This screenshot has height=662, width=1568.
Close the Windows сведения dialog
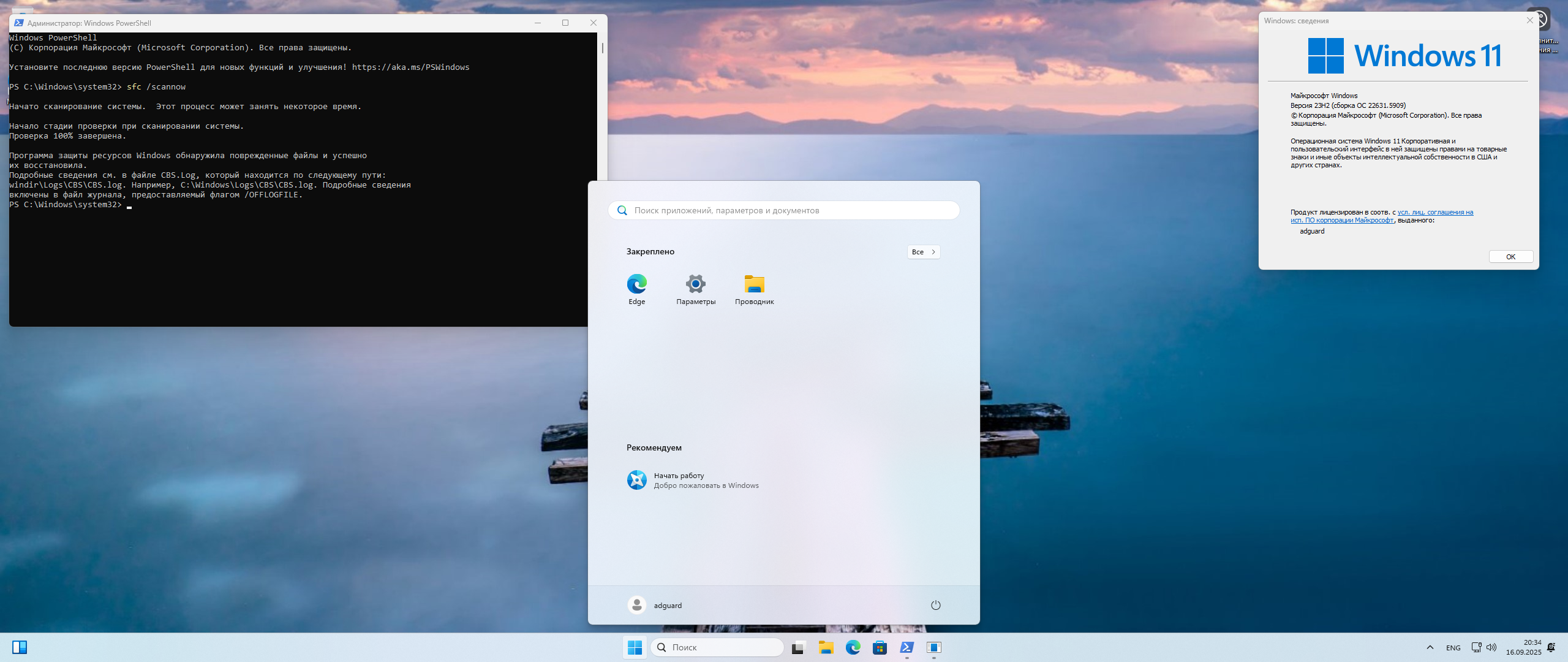(x=1529, y=20)
